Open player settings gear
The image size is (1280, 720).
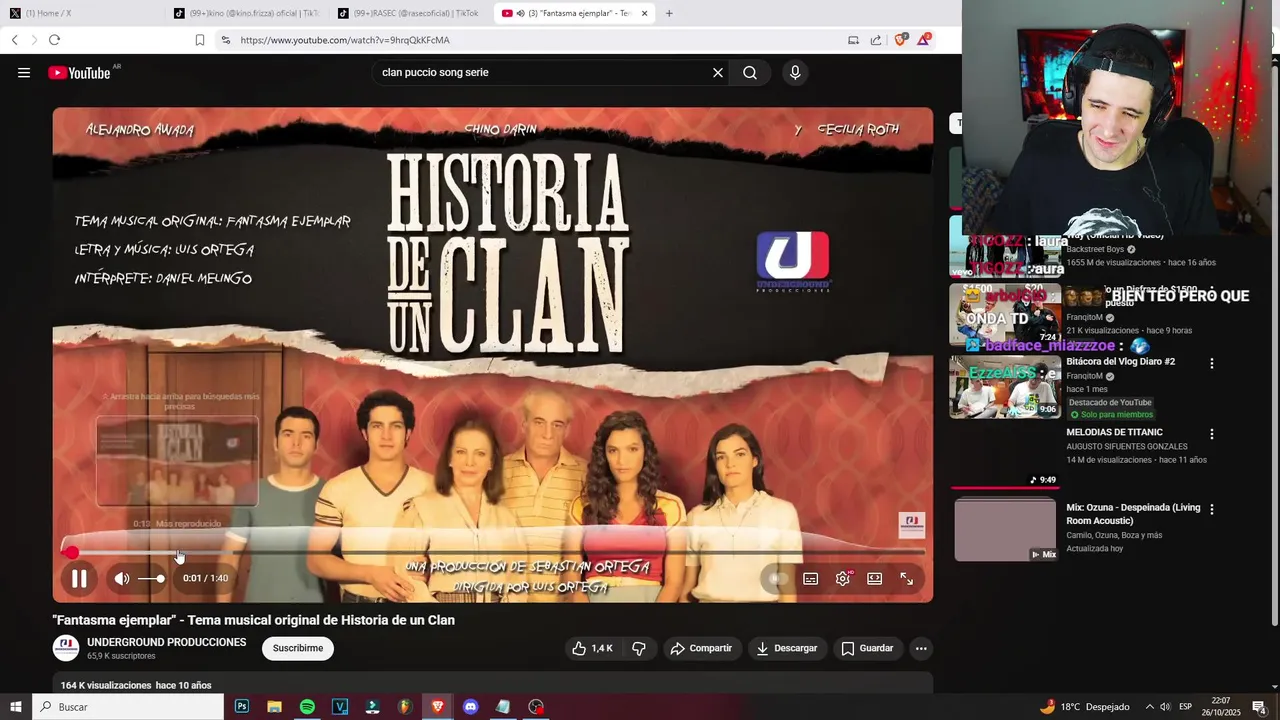[x=843, y=578]
